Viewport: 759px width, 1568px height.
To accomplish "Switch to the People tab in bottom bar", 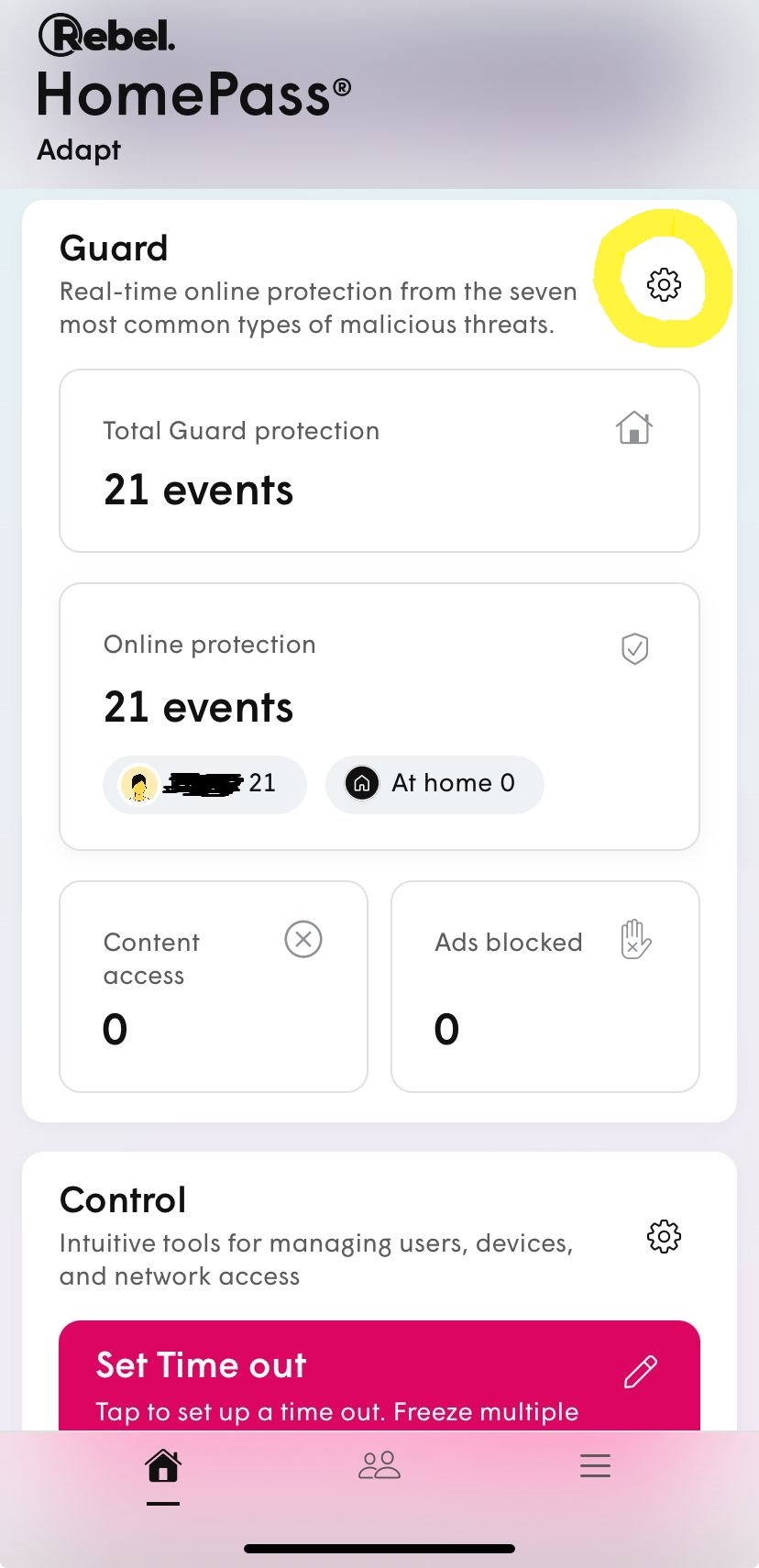I will coord(379,1465).
